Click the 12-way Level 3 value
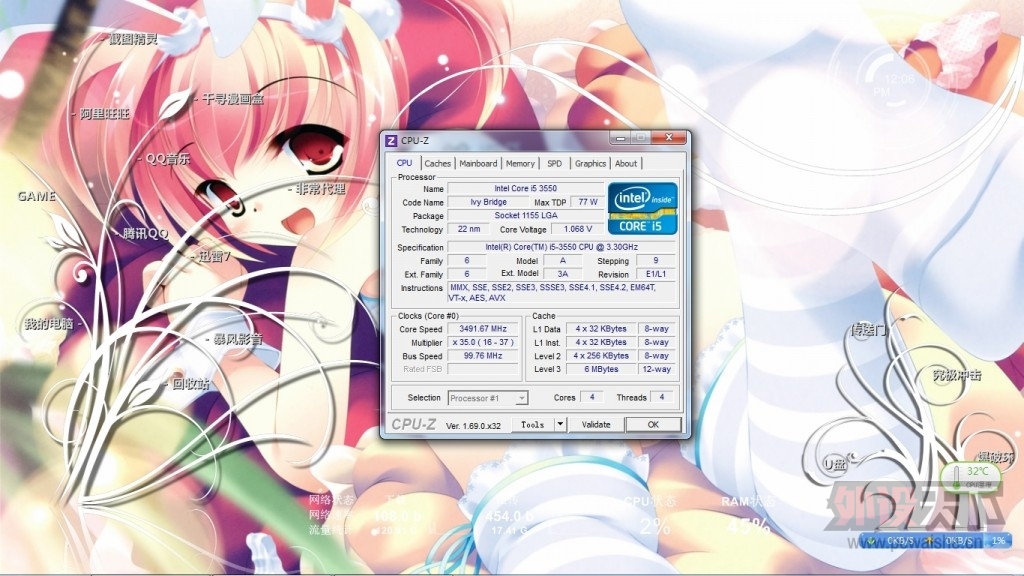The width and height of the screenshot is (1024, 576). [x=656, y=369]
